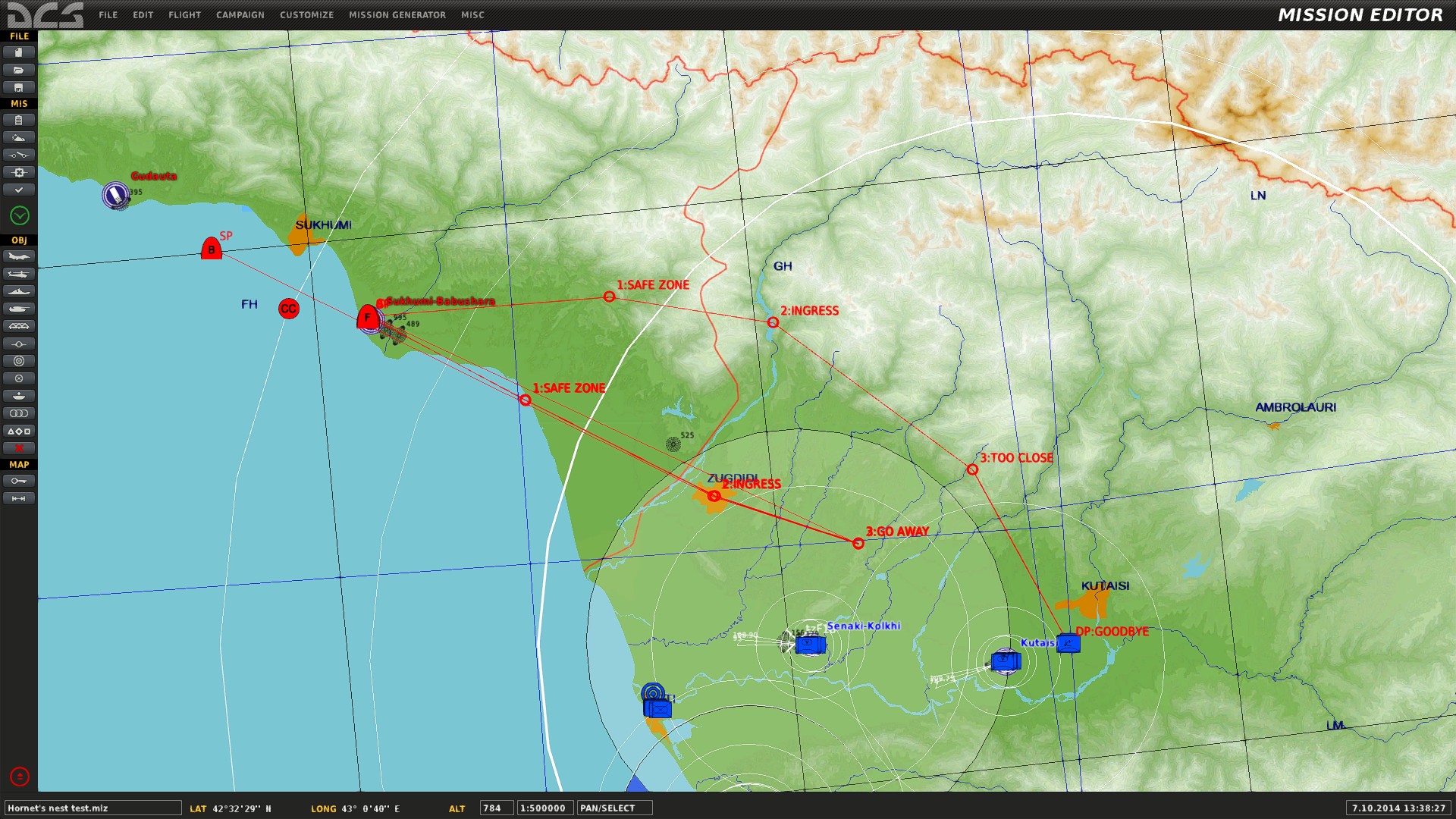Select the static object bridge icon
Image resolution: width=1456 pixels, height=819 pixels.
19,326
